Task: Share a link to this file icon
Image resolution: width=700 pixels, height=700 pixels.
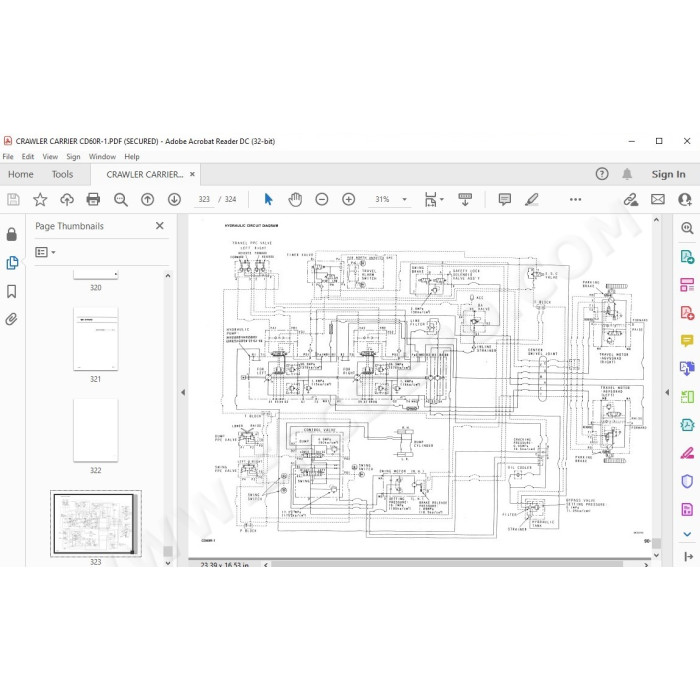Action: point(631,199)
